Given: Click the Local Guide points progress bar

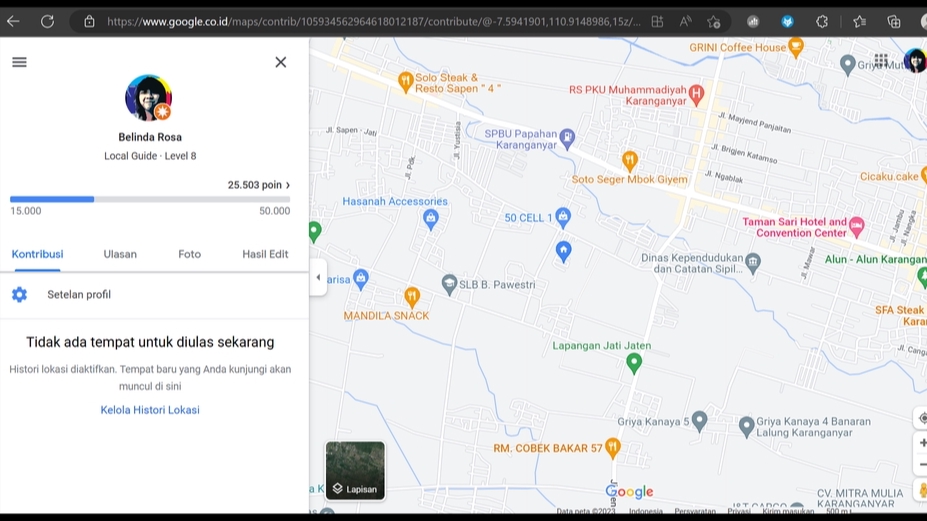Looking at the screenshot, I should pos(150,199).
